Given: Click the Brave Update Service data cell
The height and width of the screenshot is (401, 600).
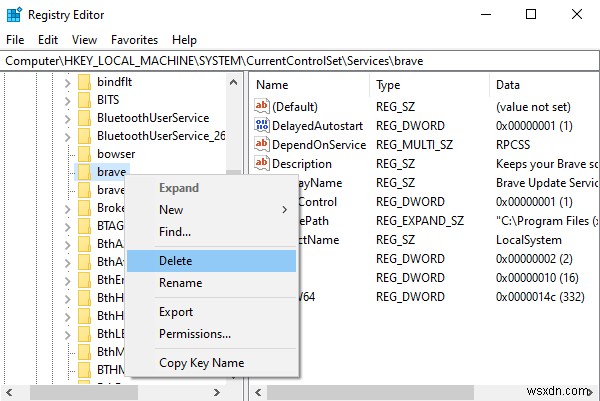Looking at the screenshot, I should tap(547, 183).
